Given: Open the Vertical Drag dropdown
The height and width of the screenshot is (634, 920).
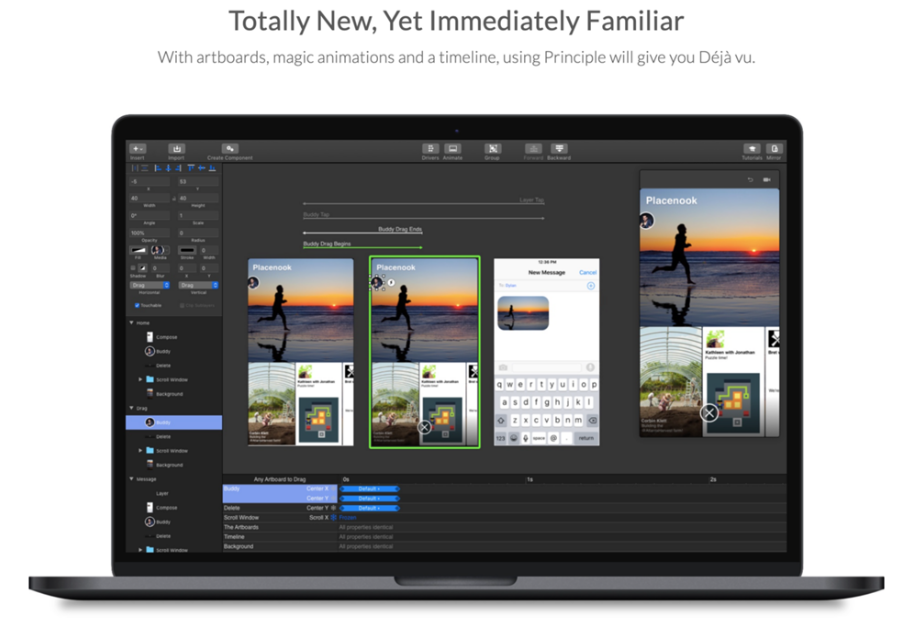Looking at the screenshot, I should coord(199,285).
